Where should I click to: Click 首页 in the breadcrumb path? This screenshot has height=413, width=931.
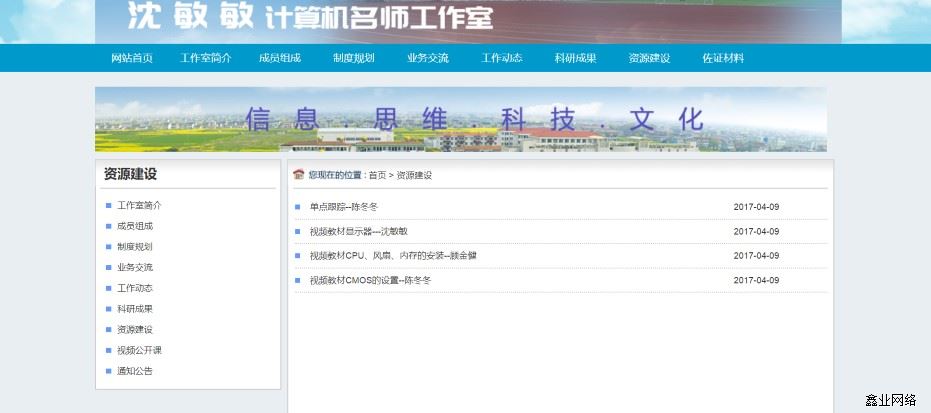pyautogui.click(x=377, y=175)
